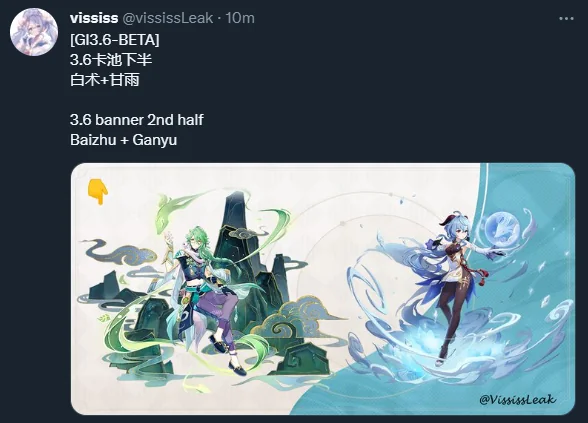Click the @VississLeak watermark on the image

(518, 399)
